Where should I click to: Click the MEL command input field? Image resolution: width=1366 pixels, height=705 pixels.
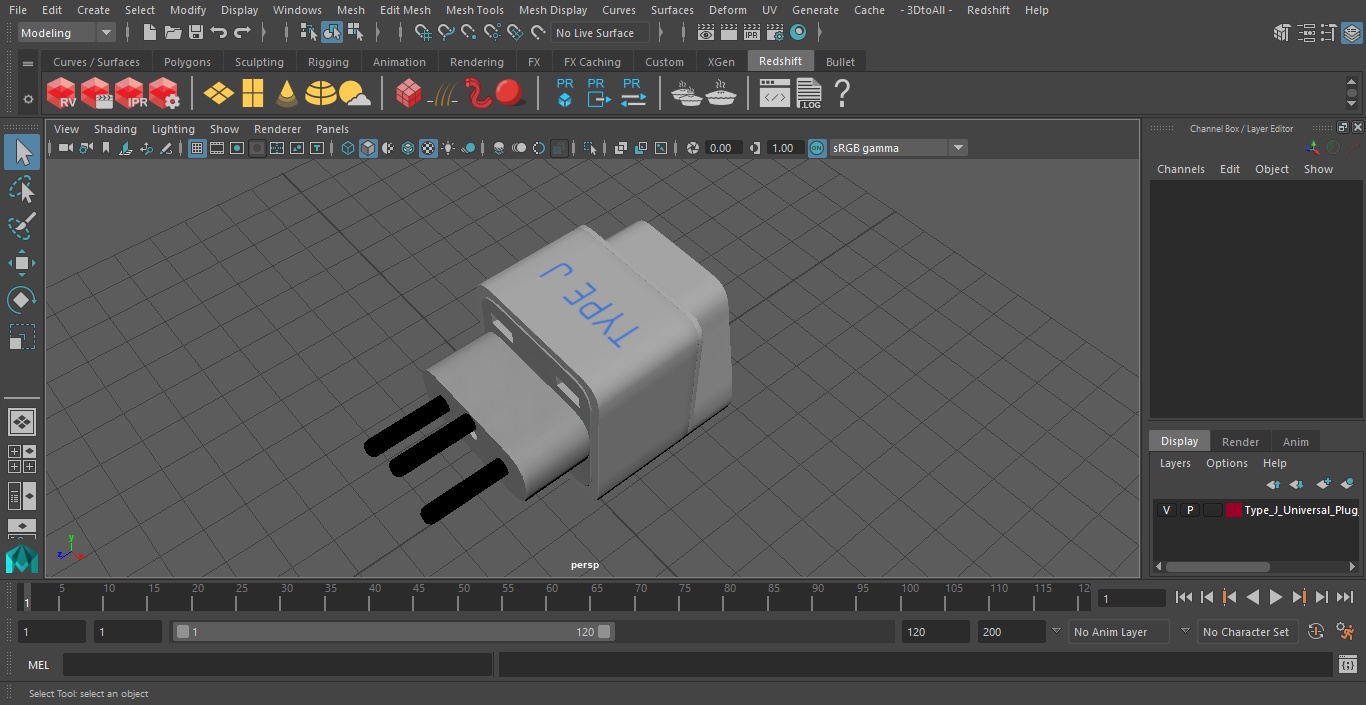point(277,665)
